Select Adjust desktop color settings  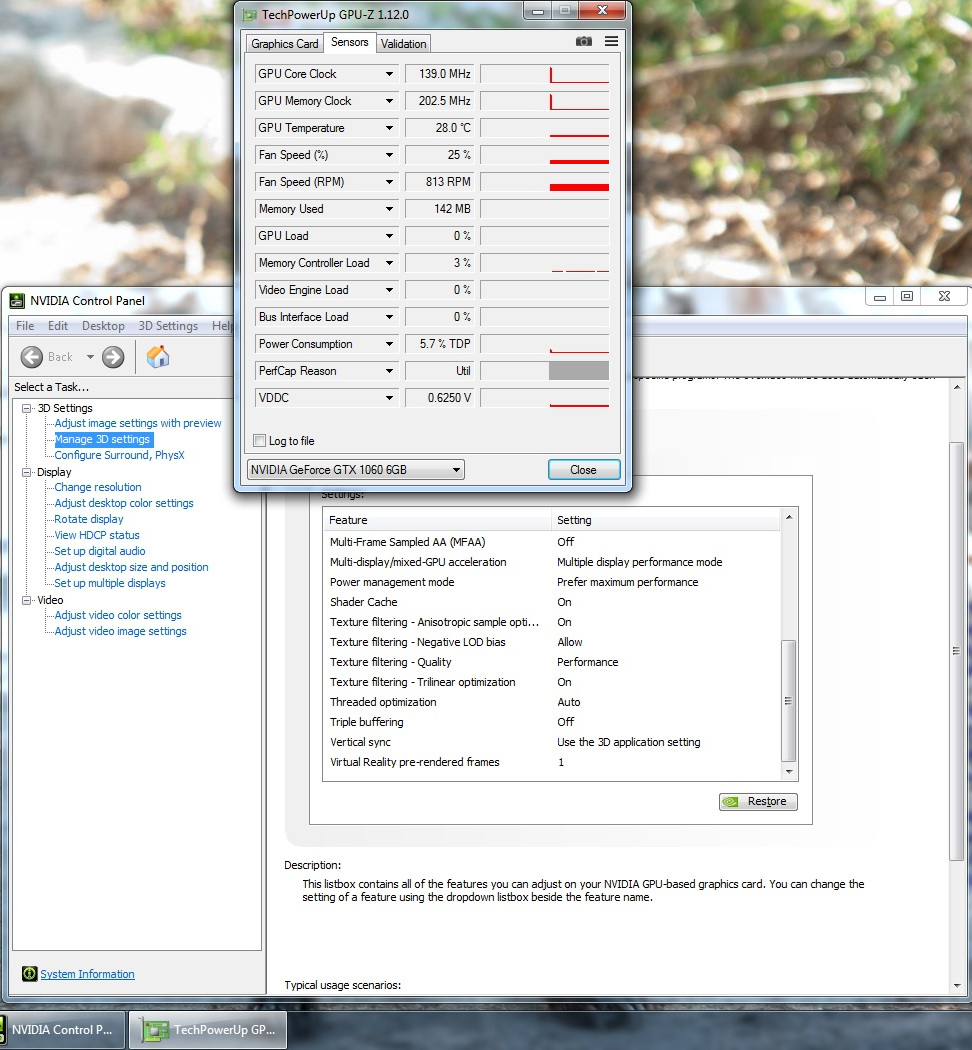(x=124, y=503)
